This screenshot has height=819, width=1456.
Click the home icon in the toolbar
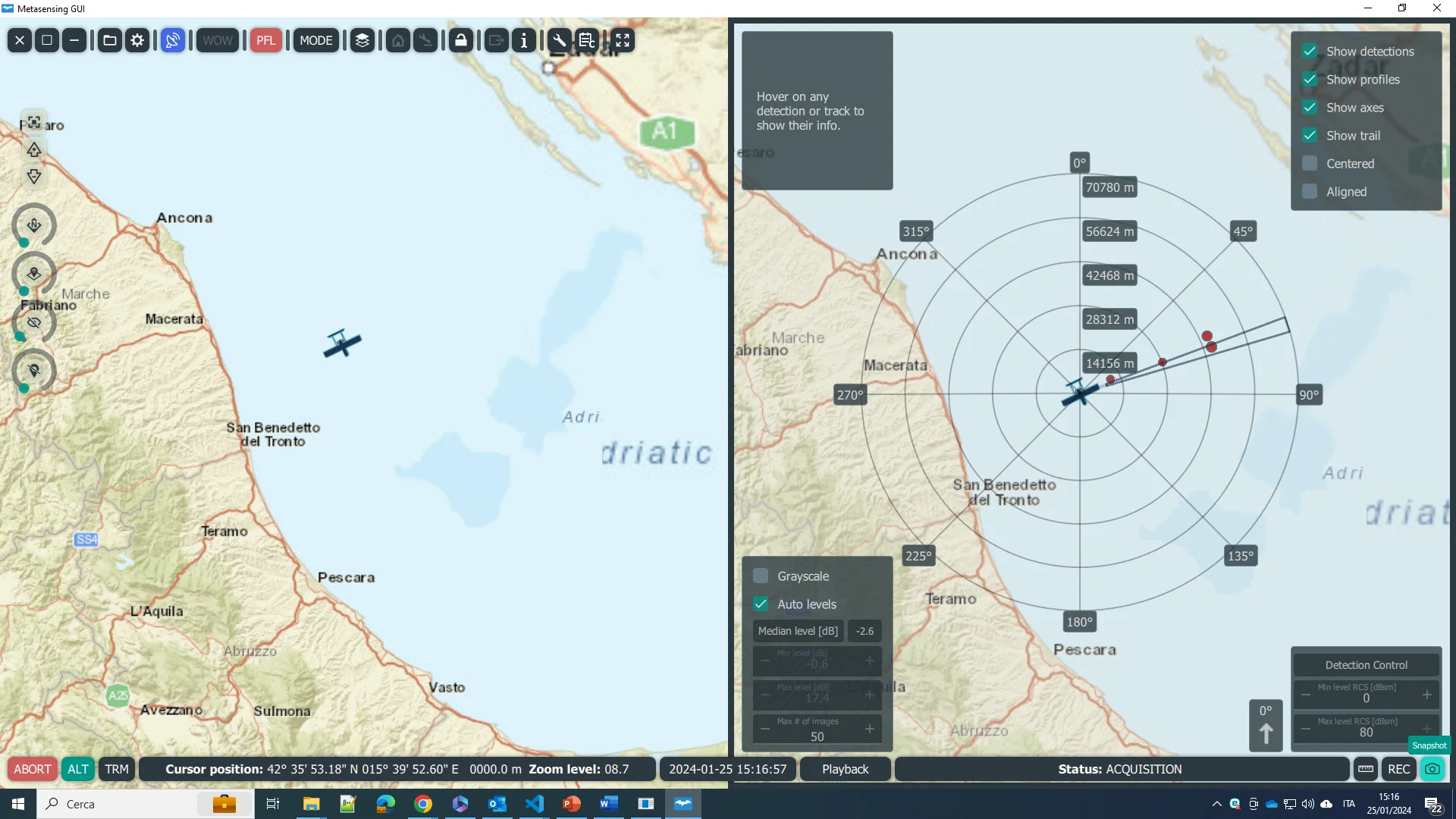(x=398, y=40)
